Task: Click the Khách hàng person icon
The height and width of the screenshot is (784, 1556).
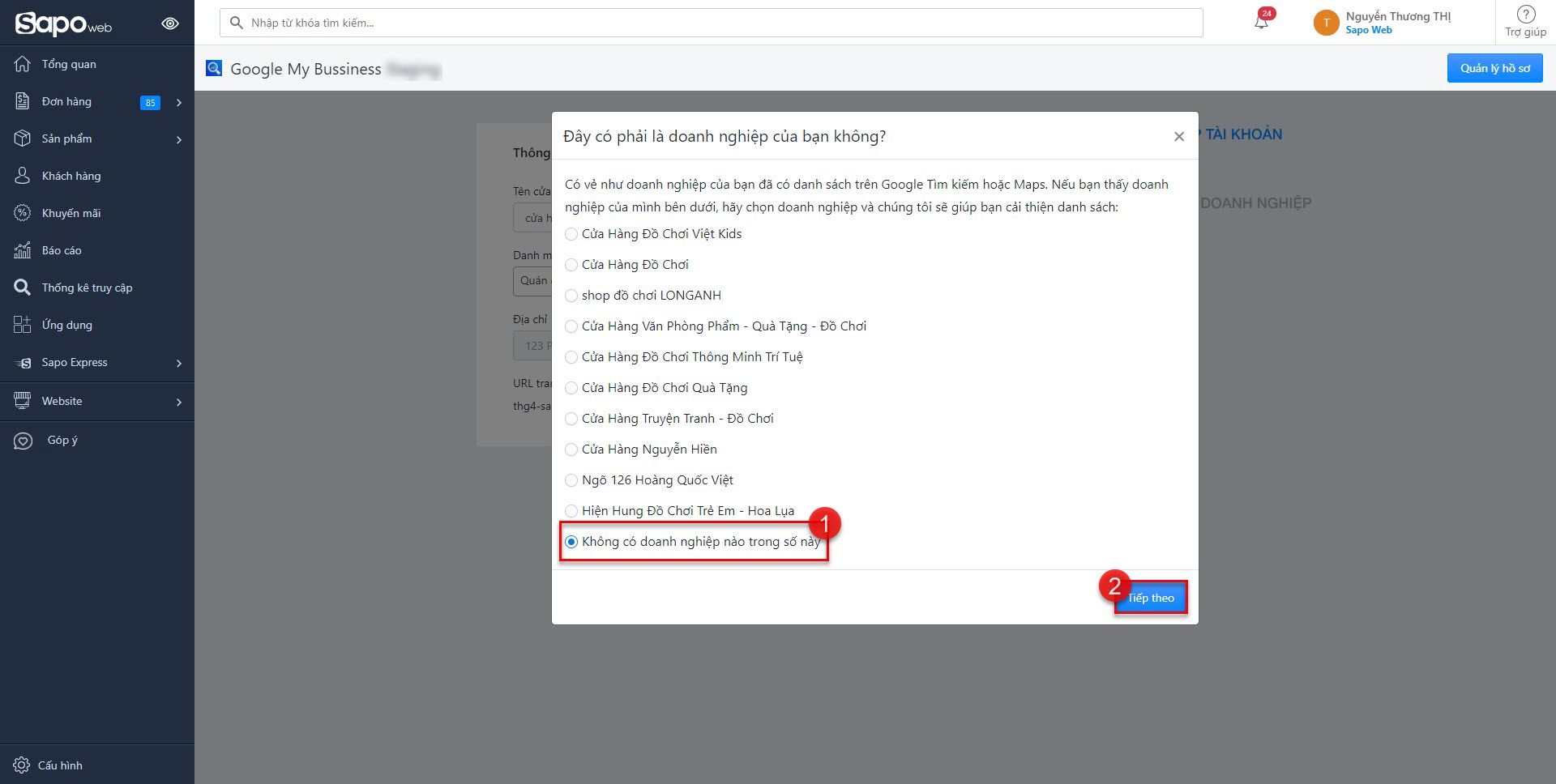Action: pyautogui.click(x=23, y=176)
